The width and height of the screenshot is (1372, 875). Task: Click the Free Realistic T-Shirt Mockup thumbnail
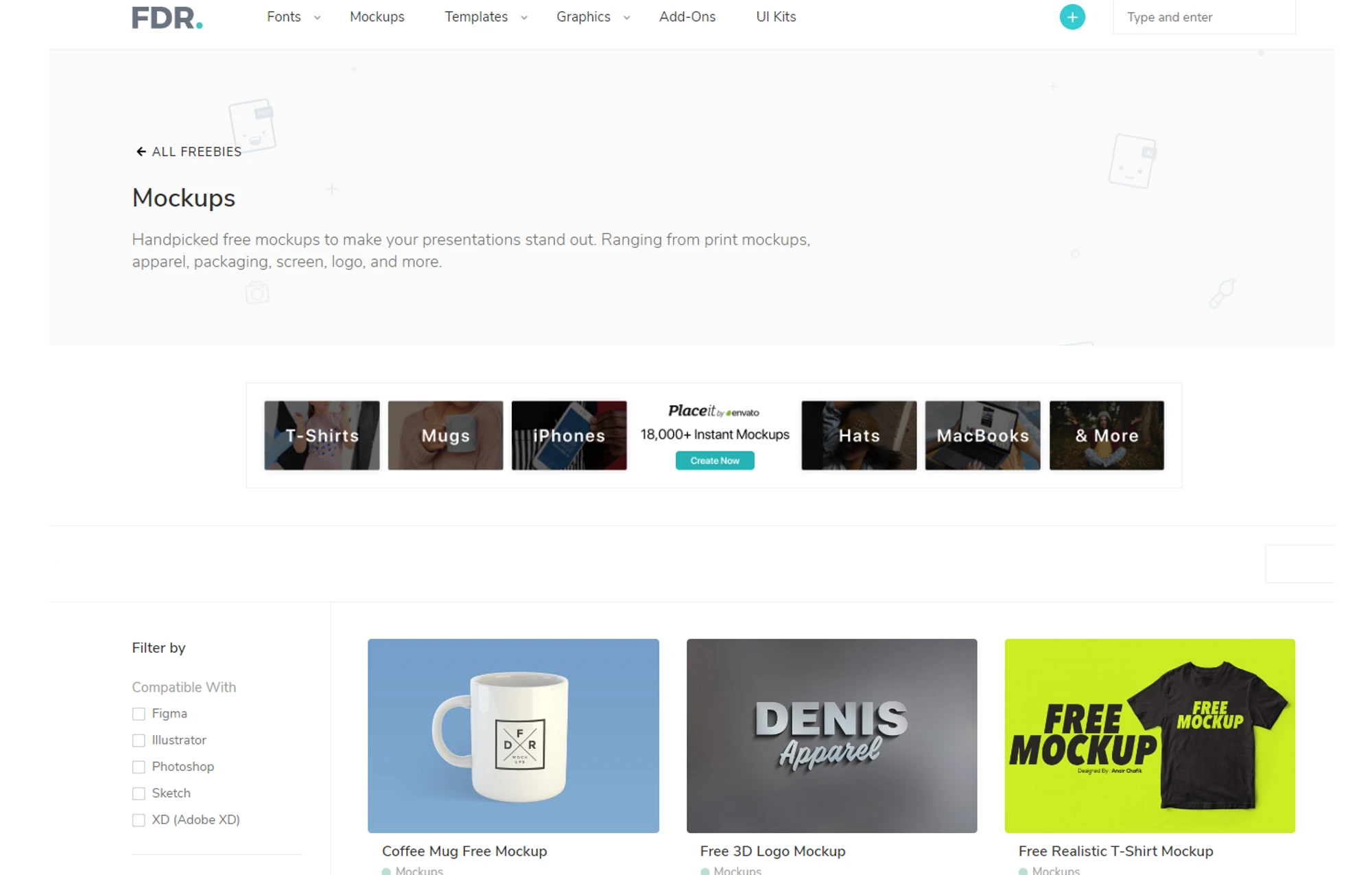[1149, 737]
